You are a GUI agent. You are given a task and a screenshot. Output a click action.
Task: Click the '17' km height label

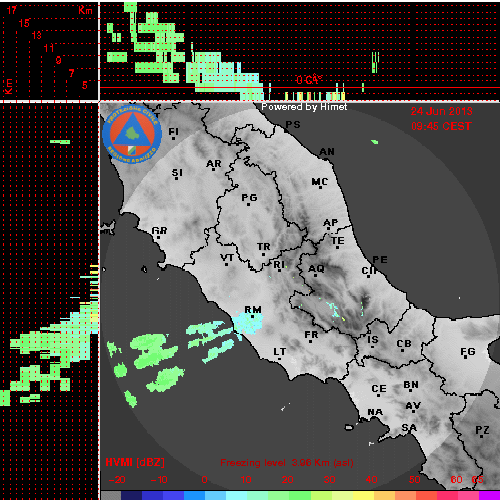[11, 10]
